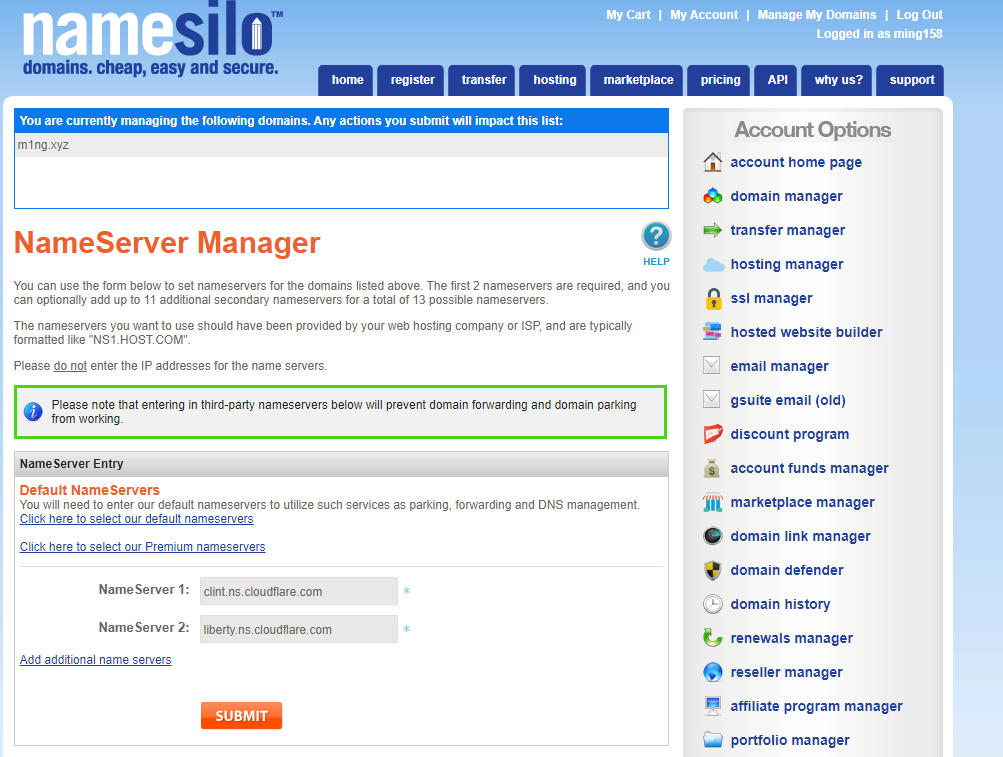Click the NameSilo logo
The image size is (1003, 757).
pos(152,40)
